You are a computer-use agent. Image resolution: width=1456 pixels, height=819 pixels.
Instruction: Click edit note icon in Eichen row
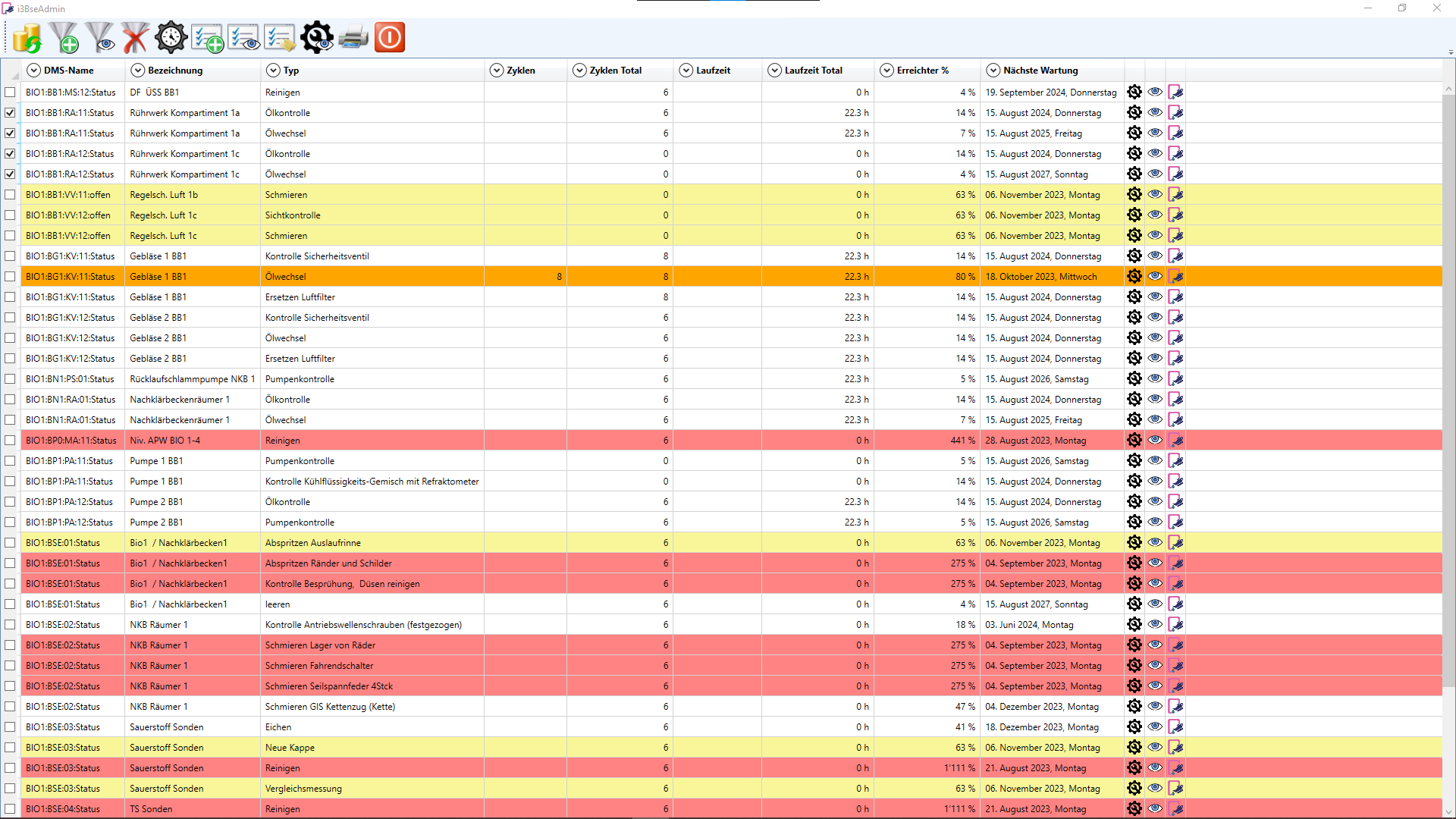coord(1175,727)
